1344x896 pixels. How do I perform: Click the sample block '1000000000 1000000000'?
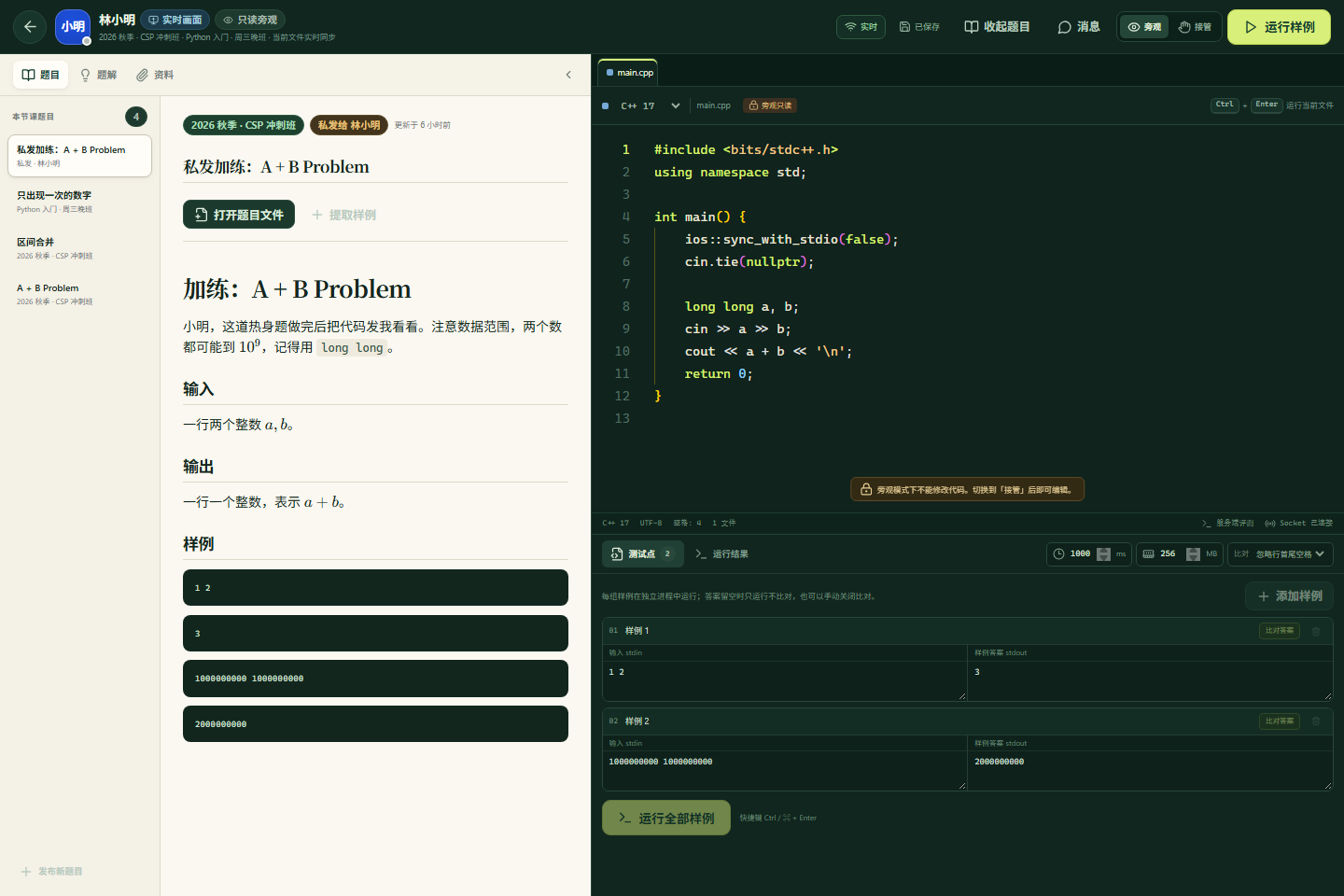375,679
